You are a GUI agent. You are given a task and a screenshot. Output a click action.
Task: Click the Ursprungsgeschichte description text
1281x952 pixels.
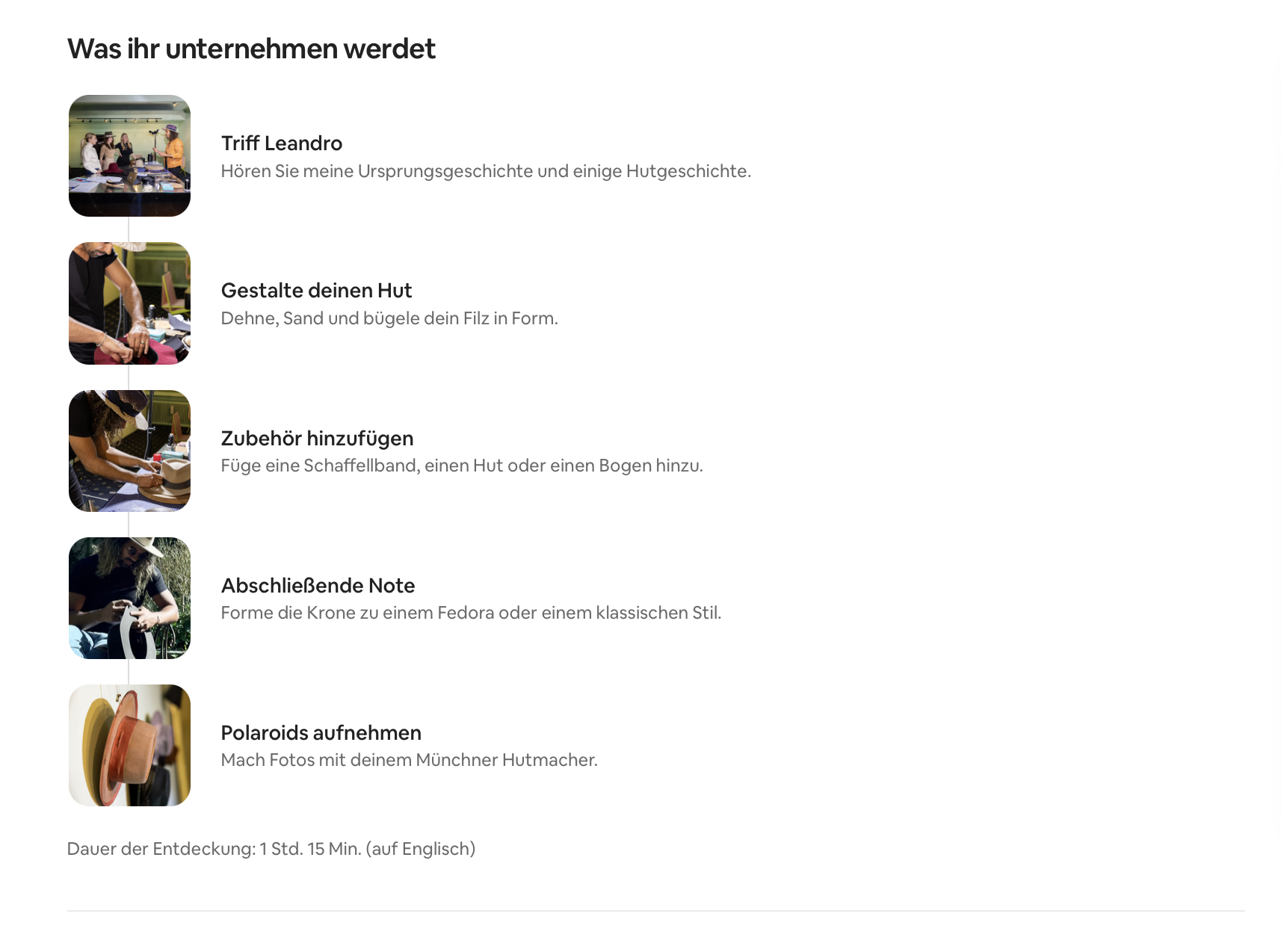[486, 171]
